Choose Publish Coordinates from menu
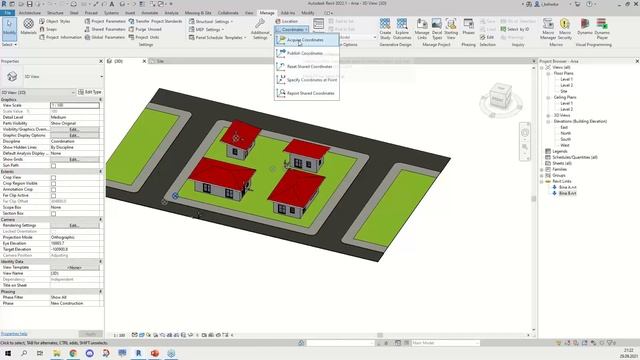640x360 pixels. [x=307, y=53]
